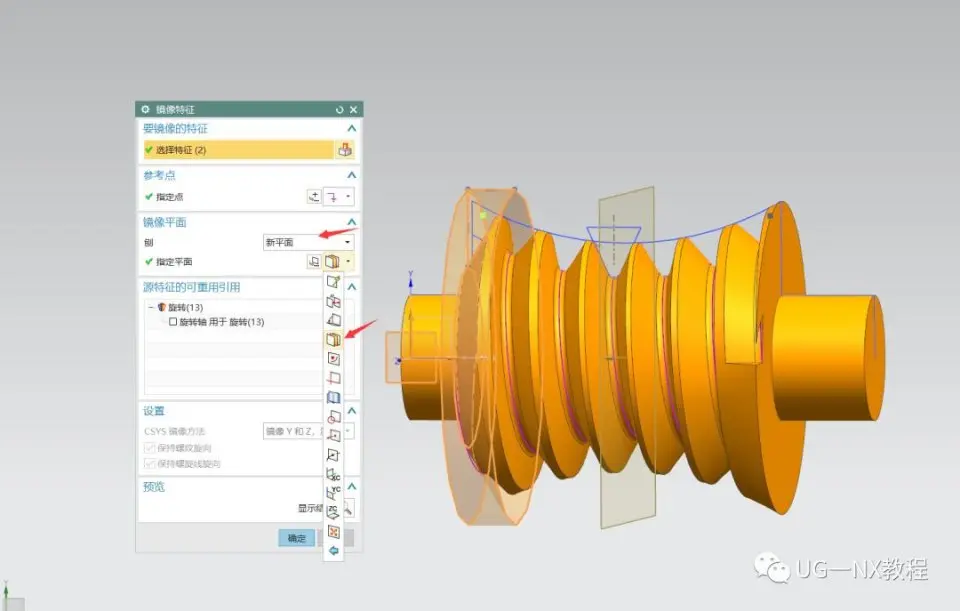Image resolution: width=960 pixels, height=611 pixels.
Task: Select the At Angle plane type icon
Action: 333,320
